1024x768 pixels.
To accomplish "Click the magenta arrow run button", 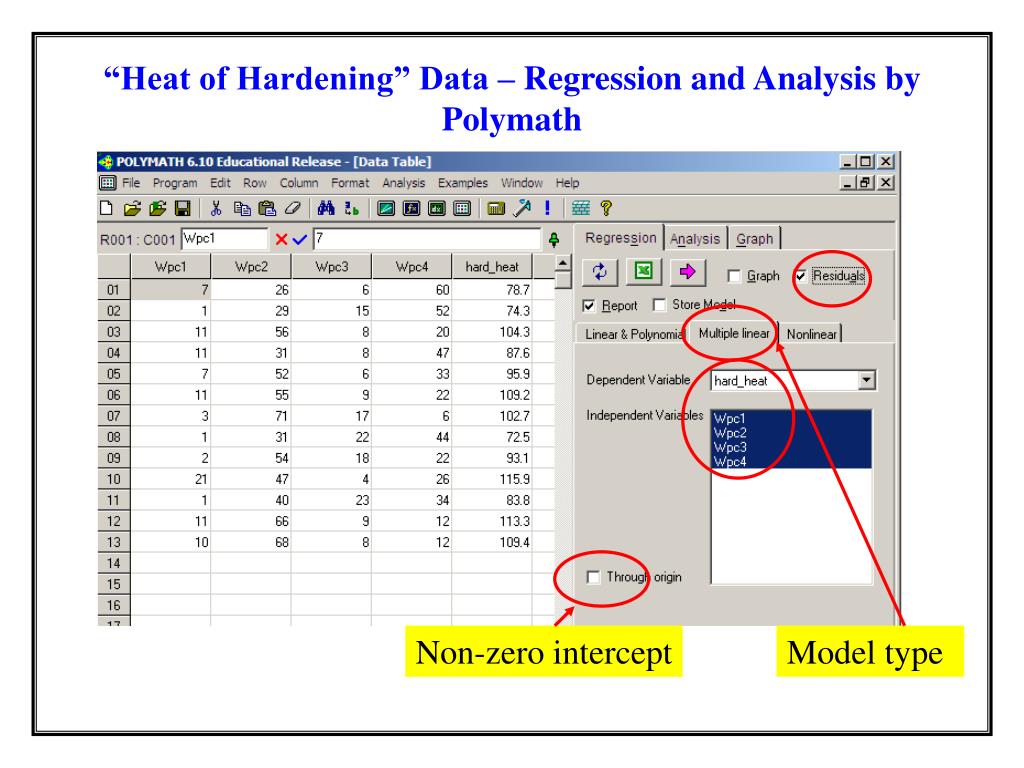I will [x=687, y=271].
